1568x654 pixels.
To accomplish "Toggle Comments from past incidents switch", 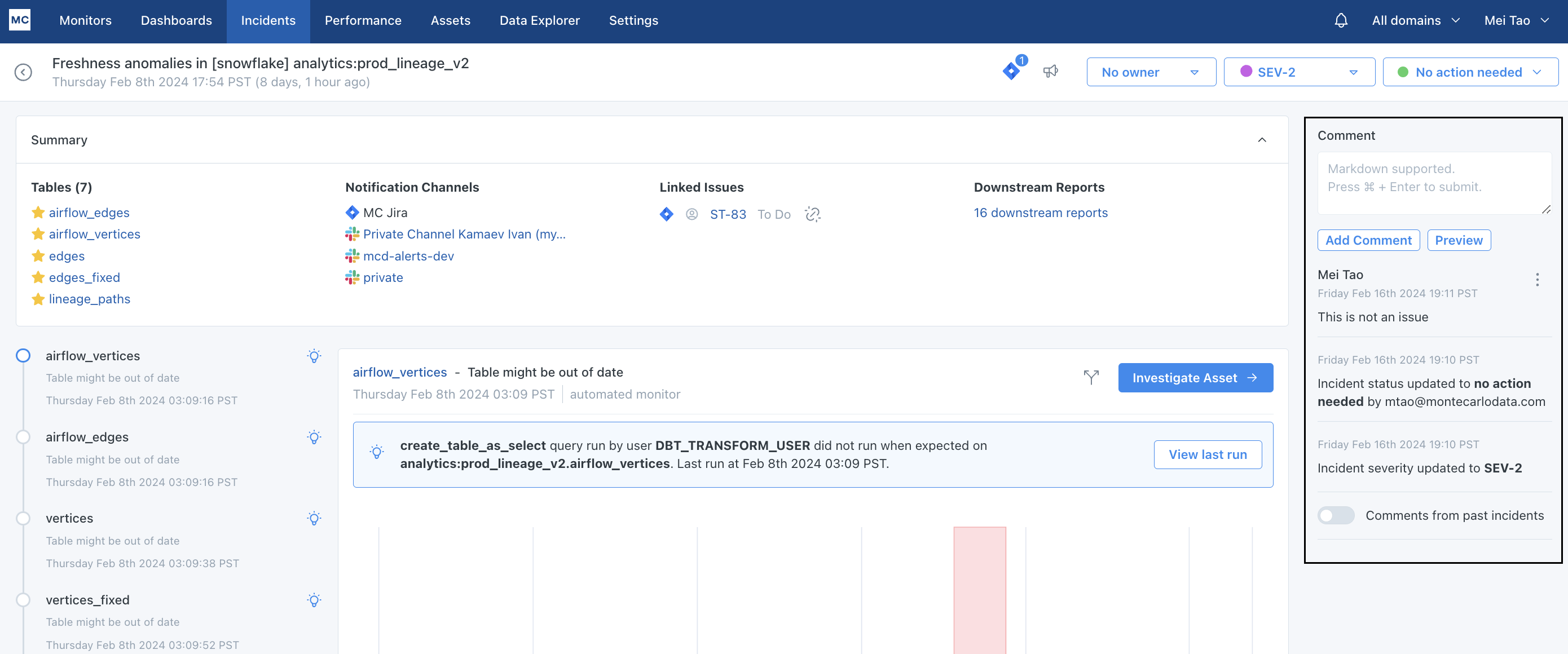I will click(1337, 515).
